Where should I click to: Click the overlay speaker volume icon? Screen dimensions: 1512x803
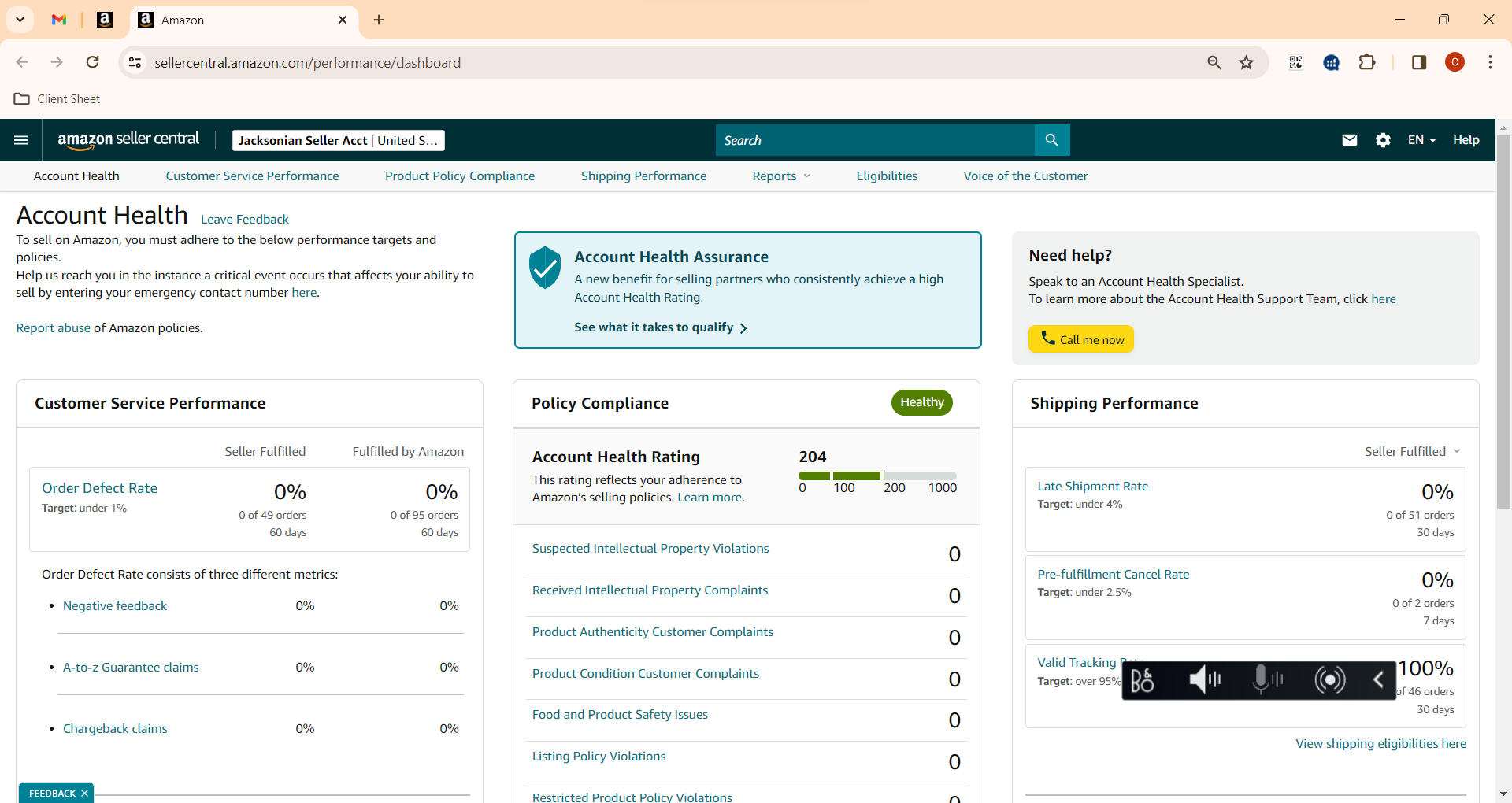point(1205,679)
